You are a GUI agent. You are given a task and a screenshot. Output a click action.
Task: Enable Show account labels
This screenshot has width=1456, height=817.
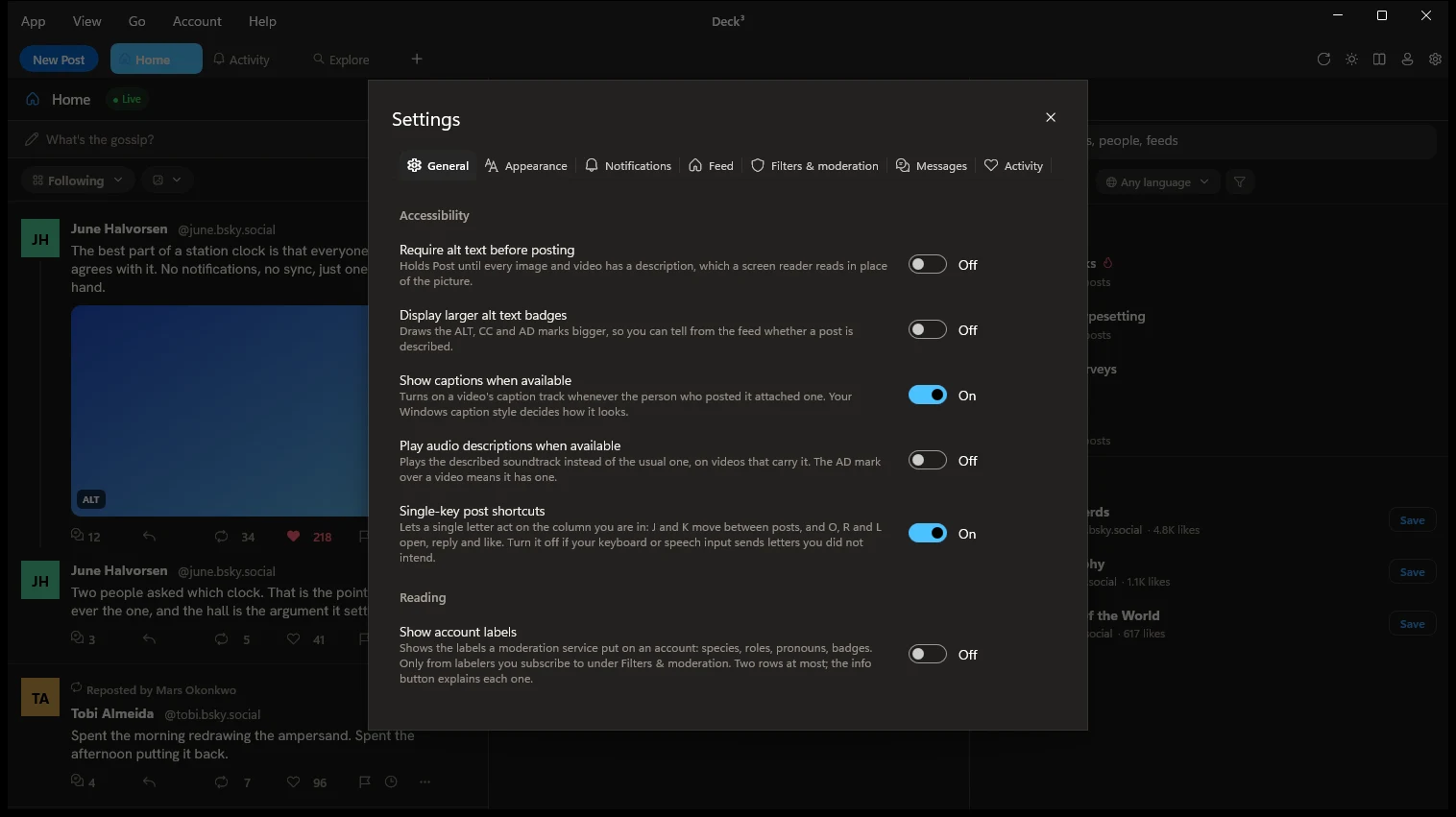point(928,654)
